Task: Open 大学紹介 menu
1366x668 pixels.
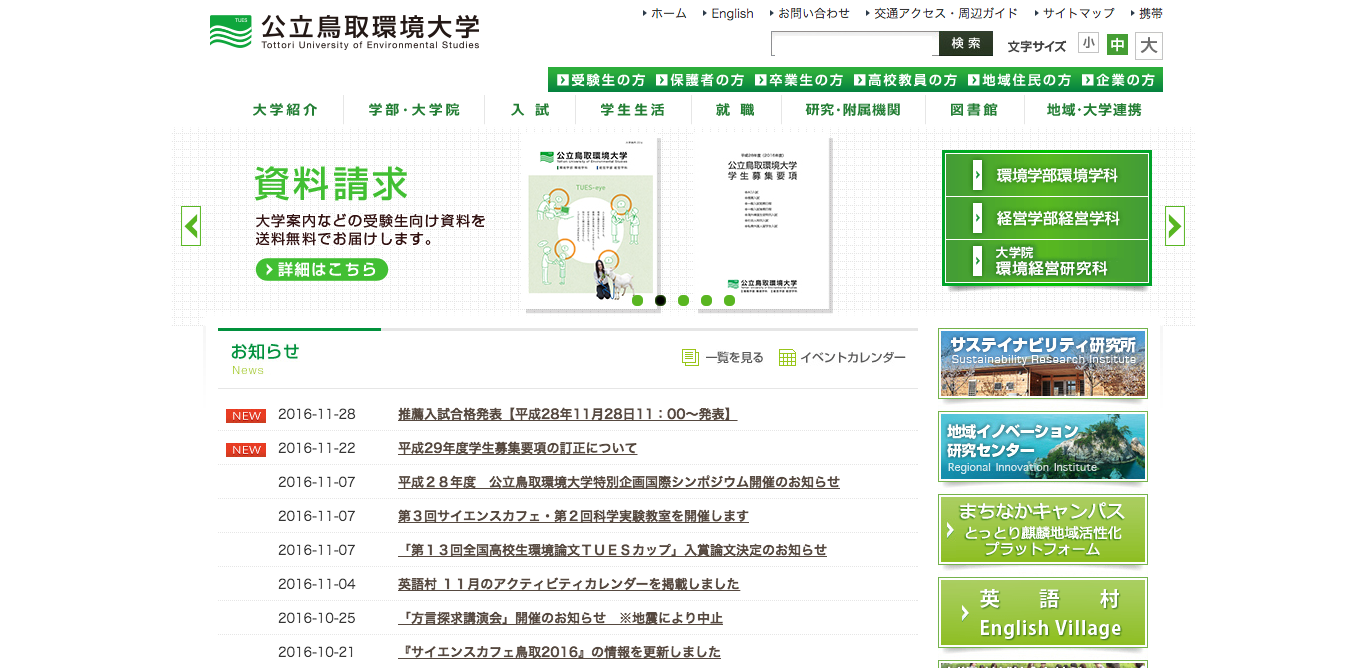Action: pyautogui.click(x=286, y=110)
